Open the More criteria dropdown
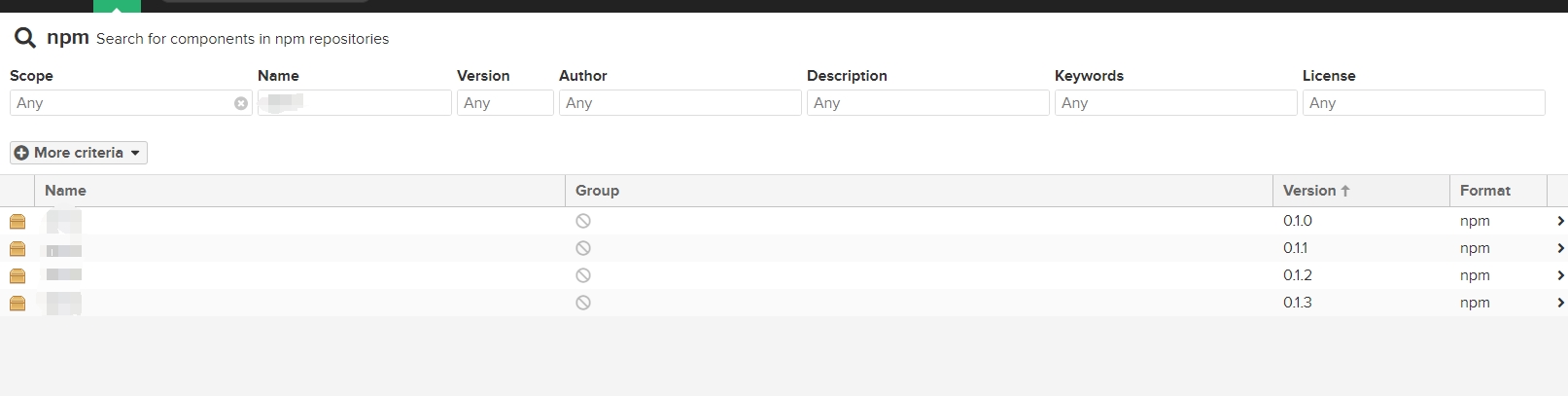 [x=79, y=153]
